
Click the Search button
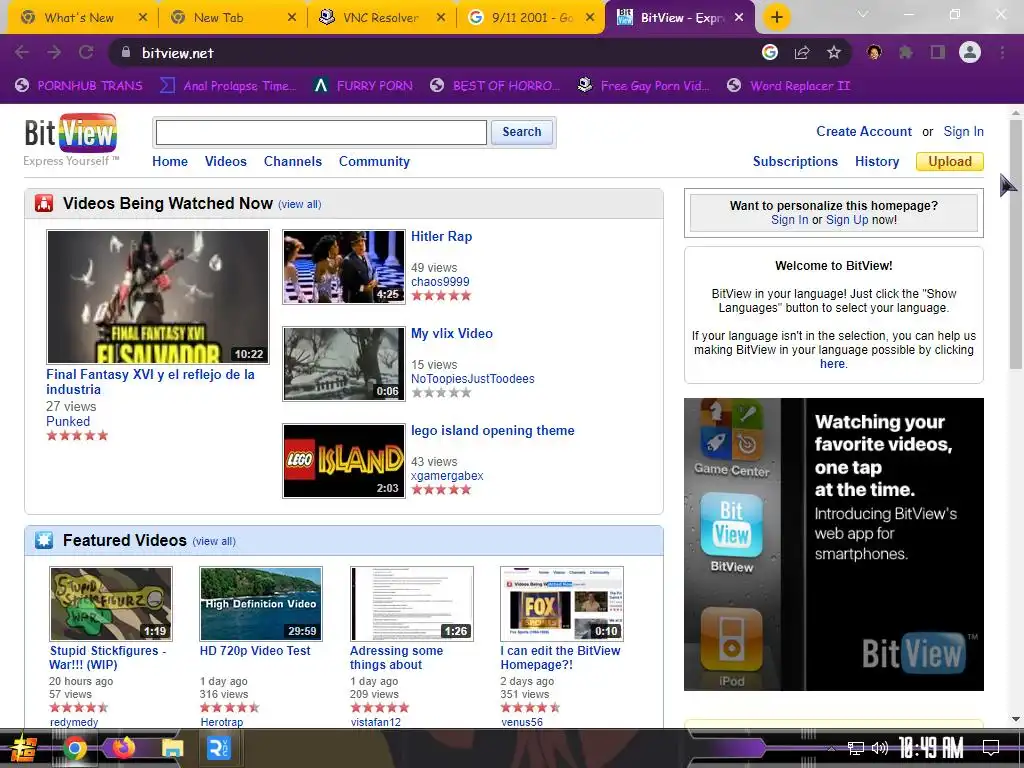coord(522,132)
